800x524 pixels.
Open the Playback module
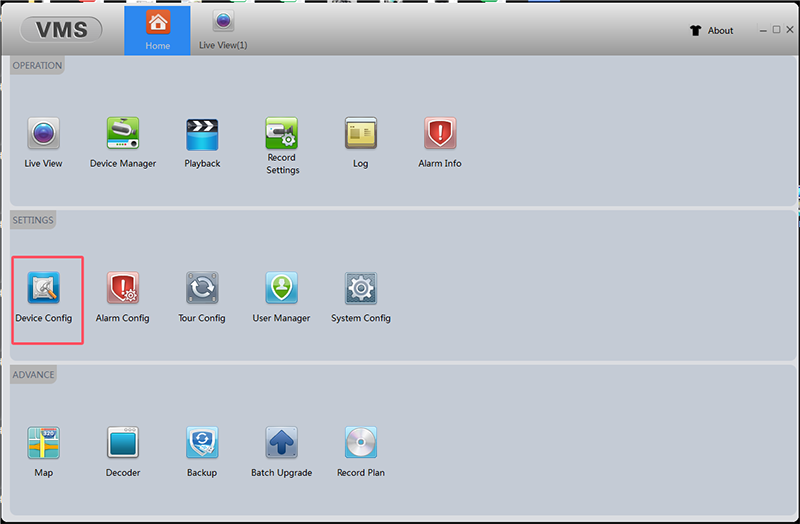pos(202,134)
